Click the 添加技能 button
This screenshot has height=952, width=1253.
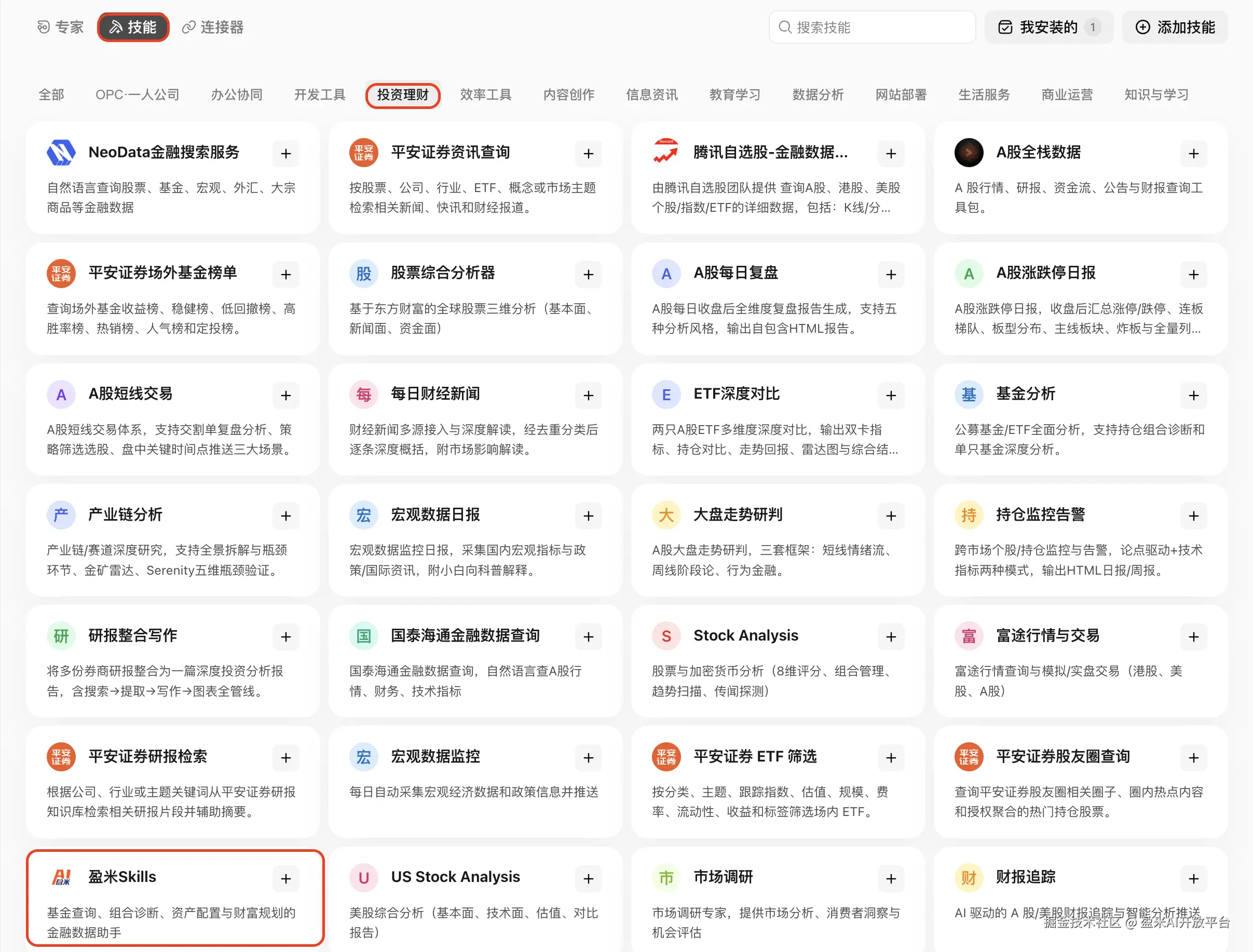pos(1175,27)
